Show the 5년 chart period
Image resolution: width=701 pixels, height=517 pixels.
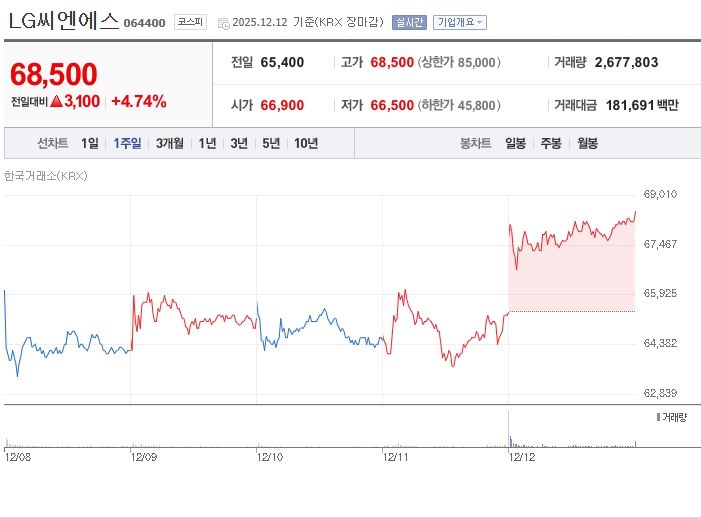271,143
